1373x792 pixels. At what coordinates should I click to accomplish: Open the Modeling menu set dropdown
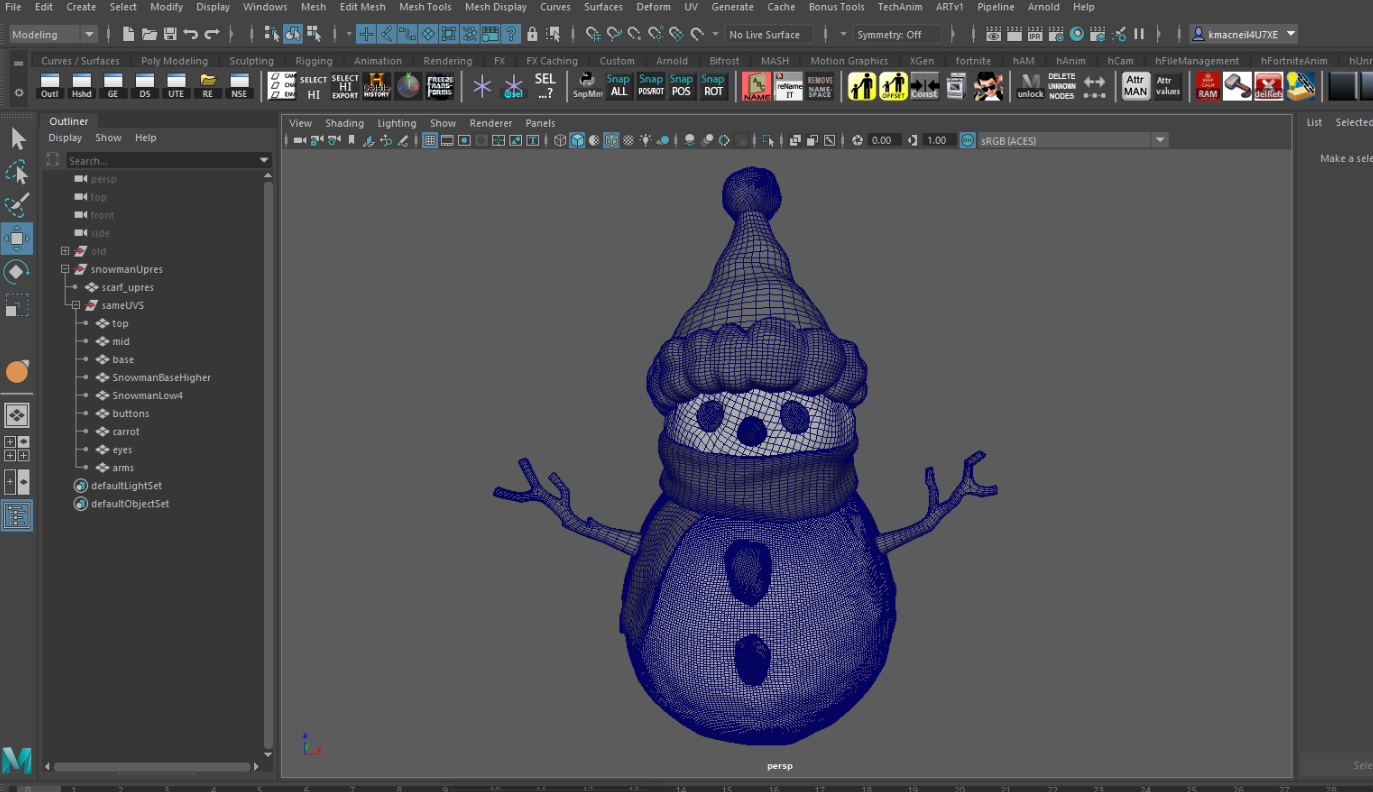pyautogui.click(x=53, y=34)
